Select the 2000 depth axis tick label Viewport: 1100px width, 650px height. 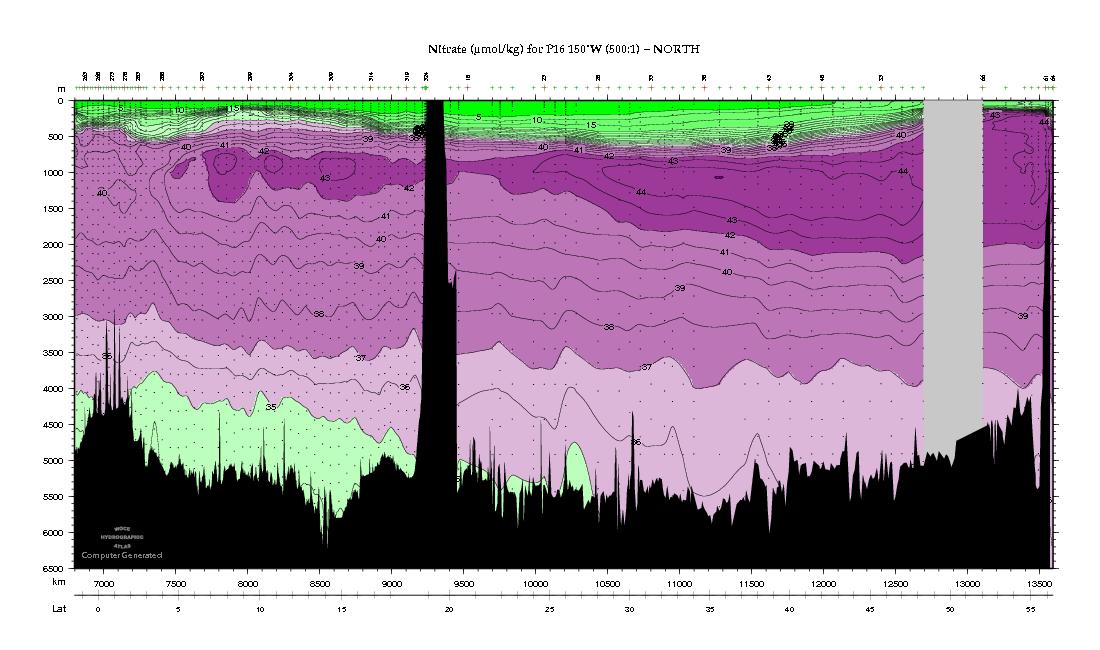[53, 245]
